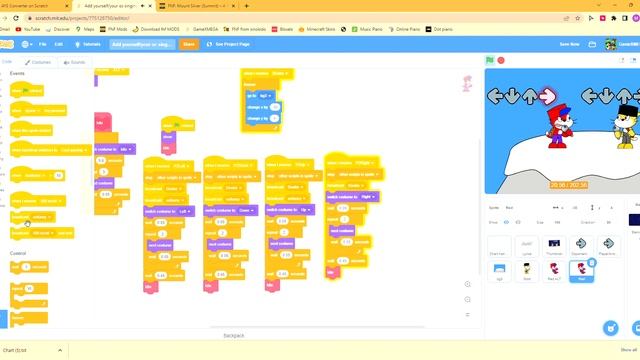Select the Opponent arrow sprite
Viewport: 640px width, 360px height.
(x=581, y=246)
